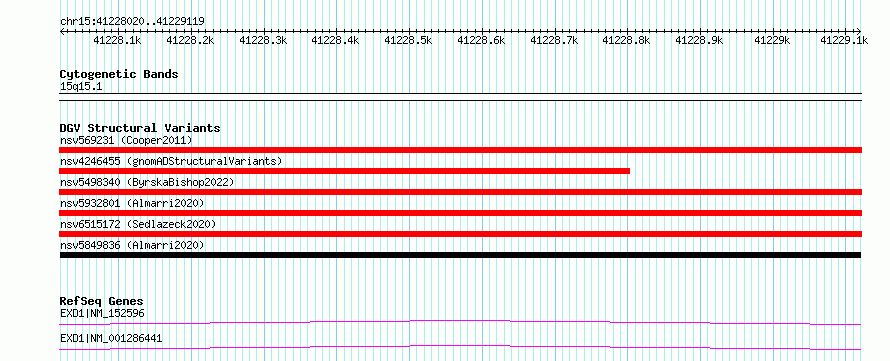Open the EXD1|NM_001286441 gene label
Screen dimensions: 890x361
111,338
